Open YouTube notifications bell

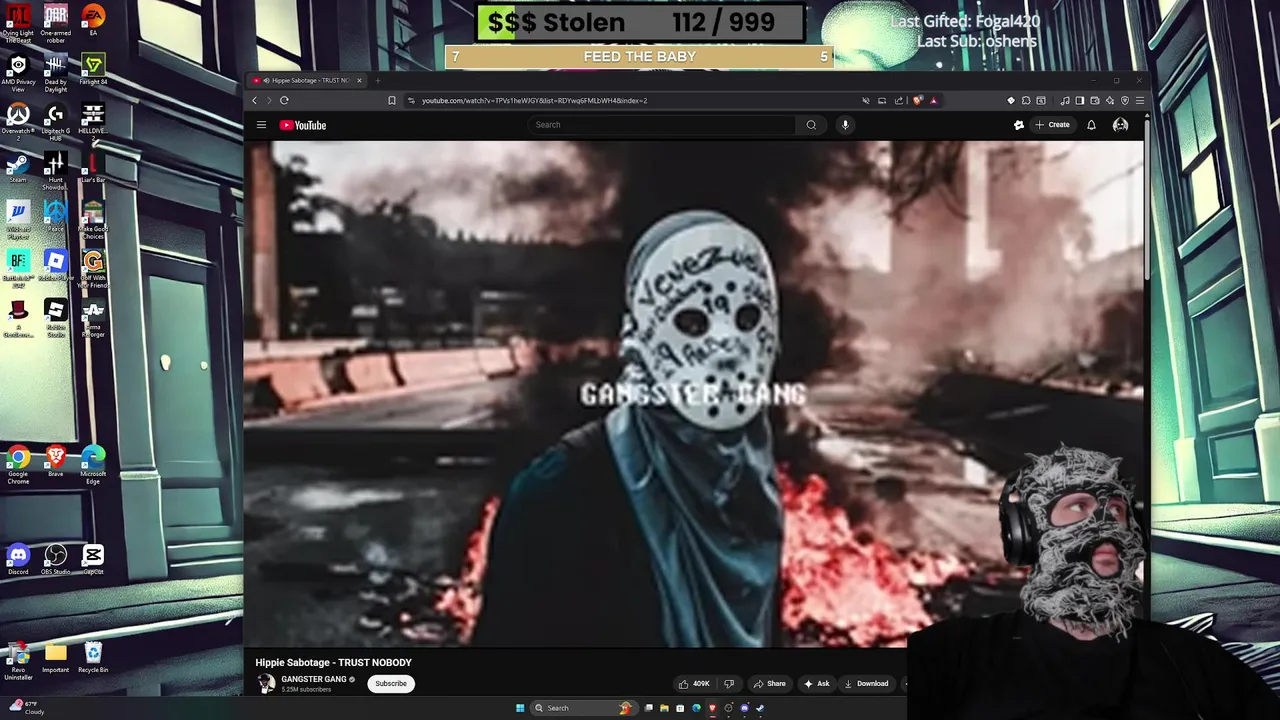(x=1091, y=125)
